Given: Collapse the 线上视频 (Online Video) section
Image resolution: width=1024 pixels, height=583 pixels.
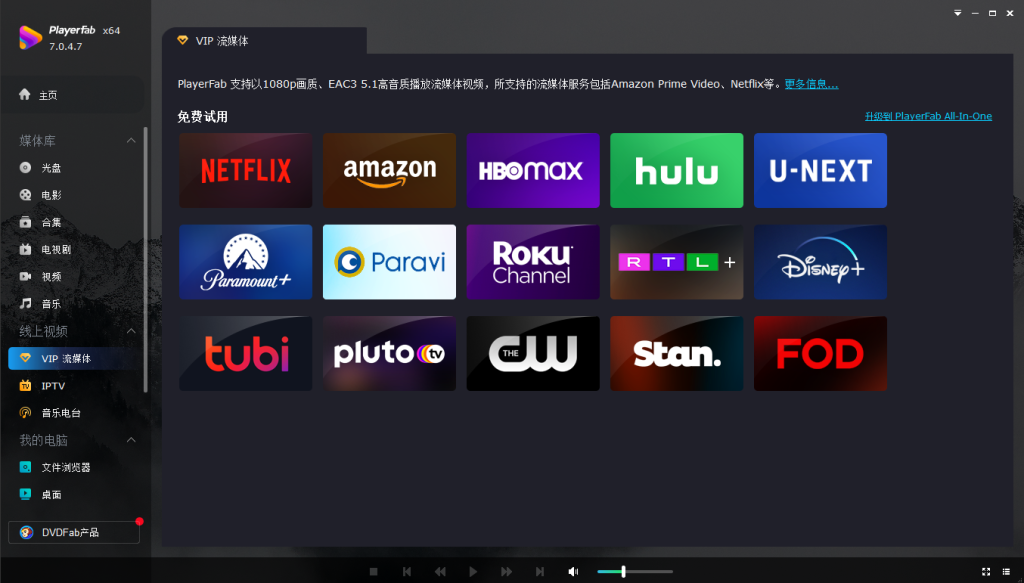Looking at the screenshot, I should click(130, 331).
